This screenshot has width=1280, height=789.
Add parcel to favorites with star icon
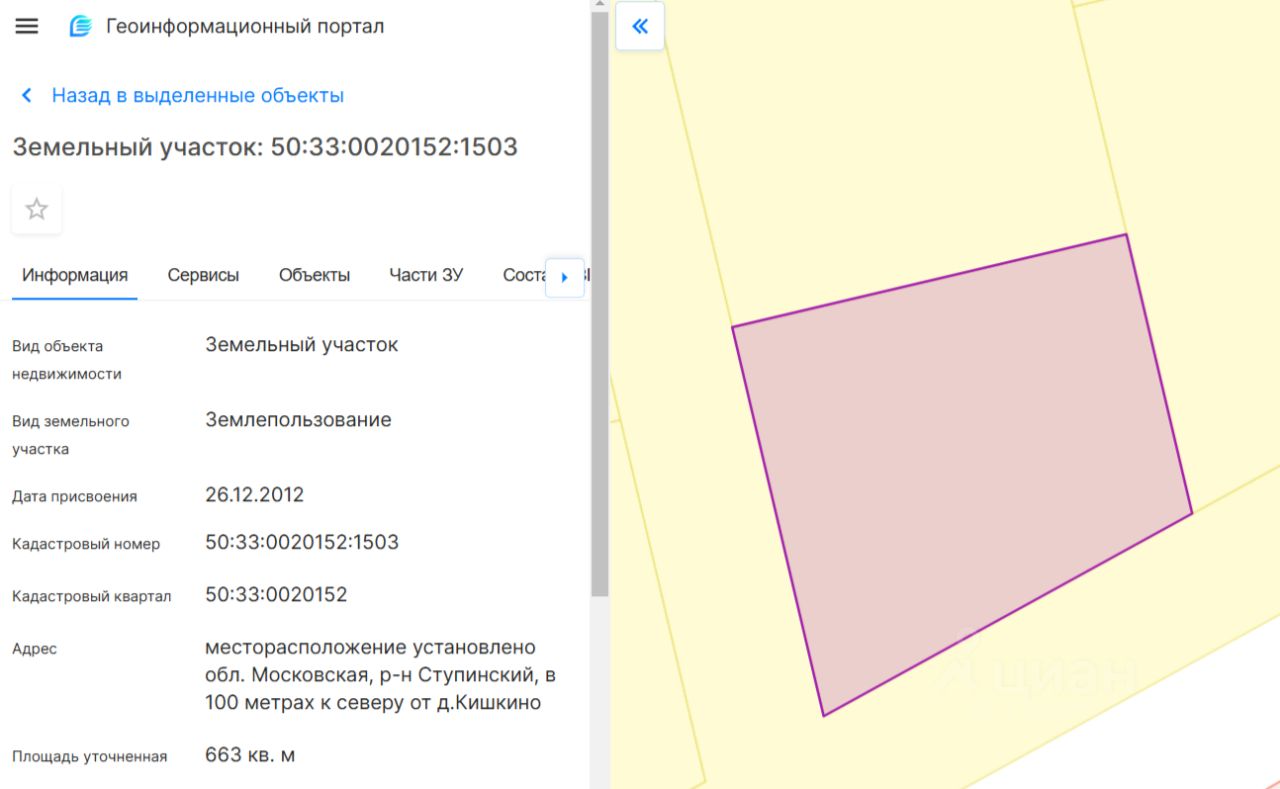click(x=37, y=209)
